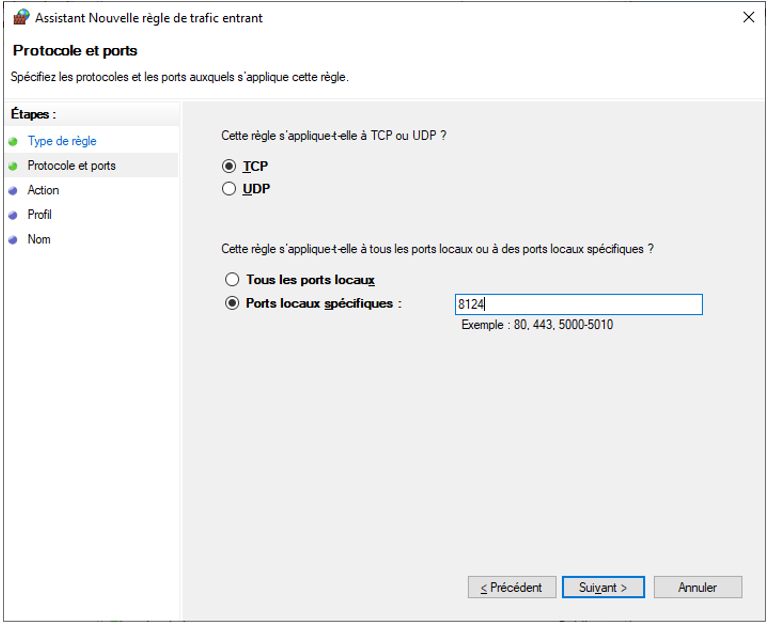The height and width of the screenshot is (624, 771).
Task: Choose Tous les ports locaux option
Action: [x=233, y=280]
